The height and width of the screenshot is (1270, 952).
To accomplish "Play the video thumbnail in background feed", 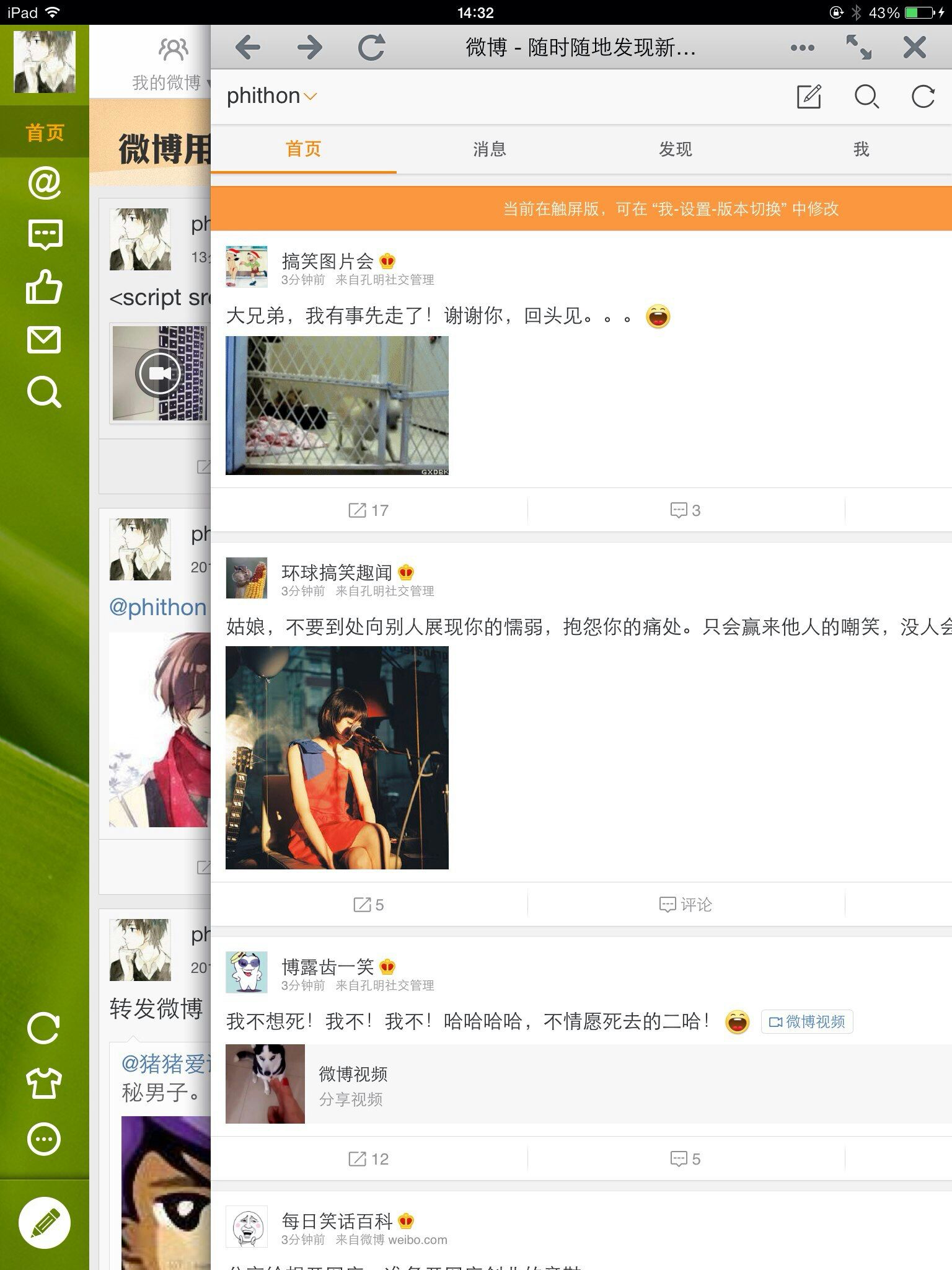I will (160, 373).
